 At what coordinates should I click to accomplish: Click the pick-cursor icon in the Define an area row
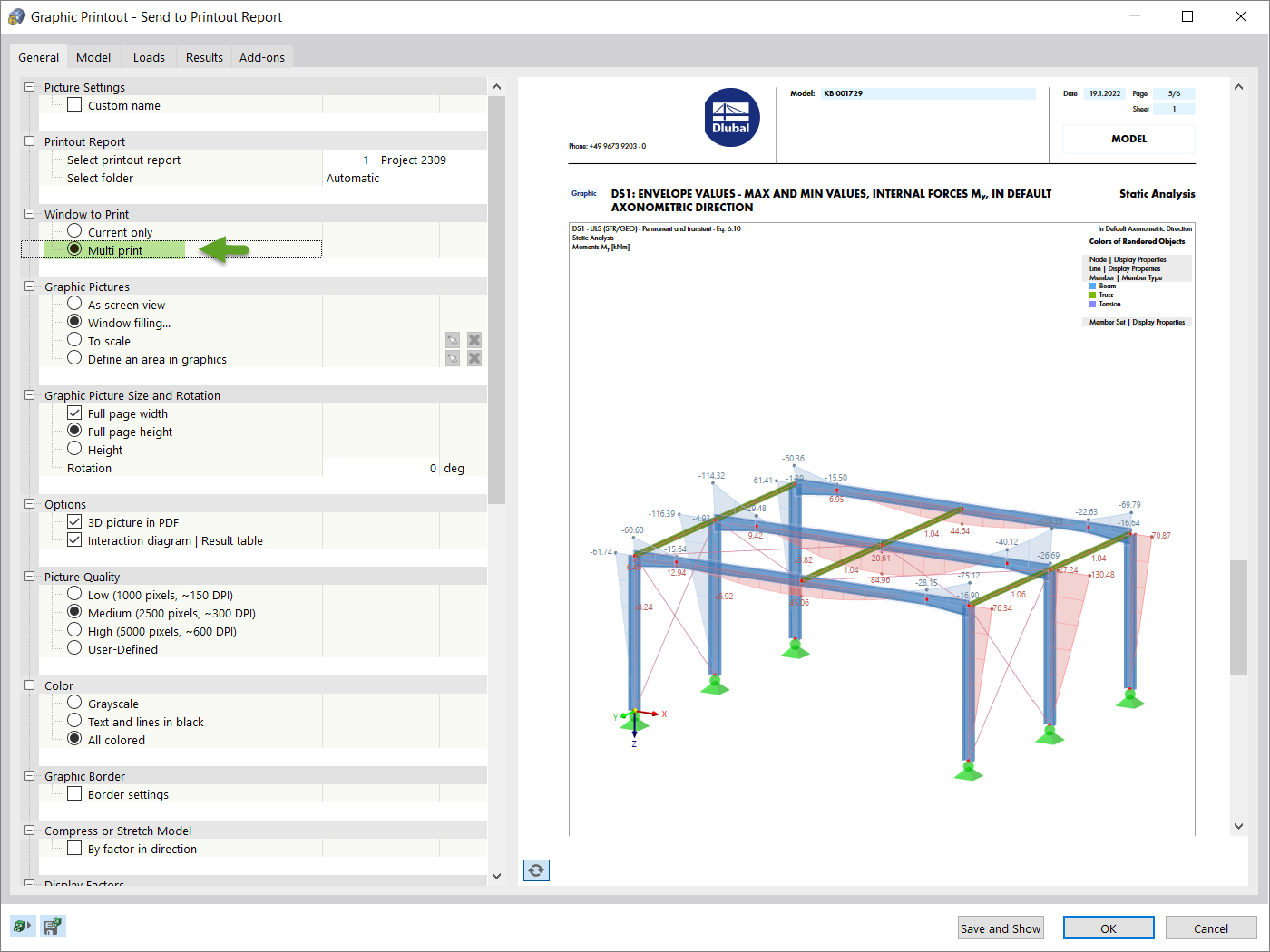coord(453,358)
